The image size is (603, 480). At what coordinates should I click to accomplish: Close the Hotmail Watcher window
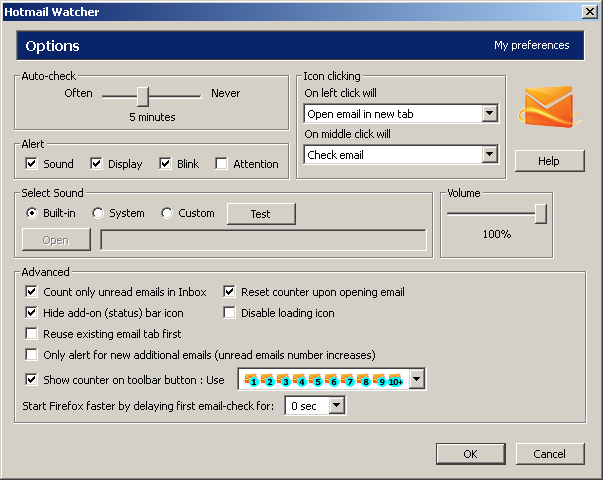[590, 12]
